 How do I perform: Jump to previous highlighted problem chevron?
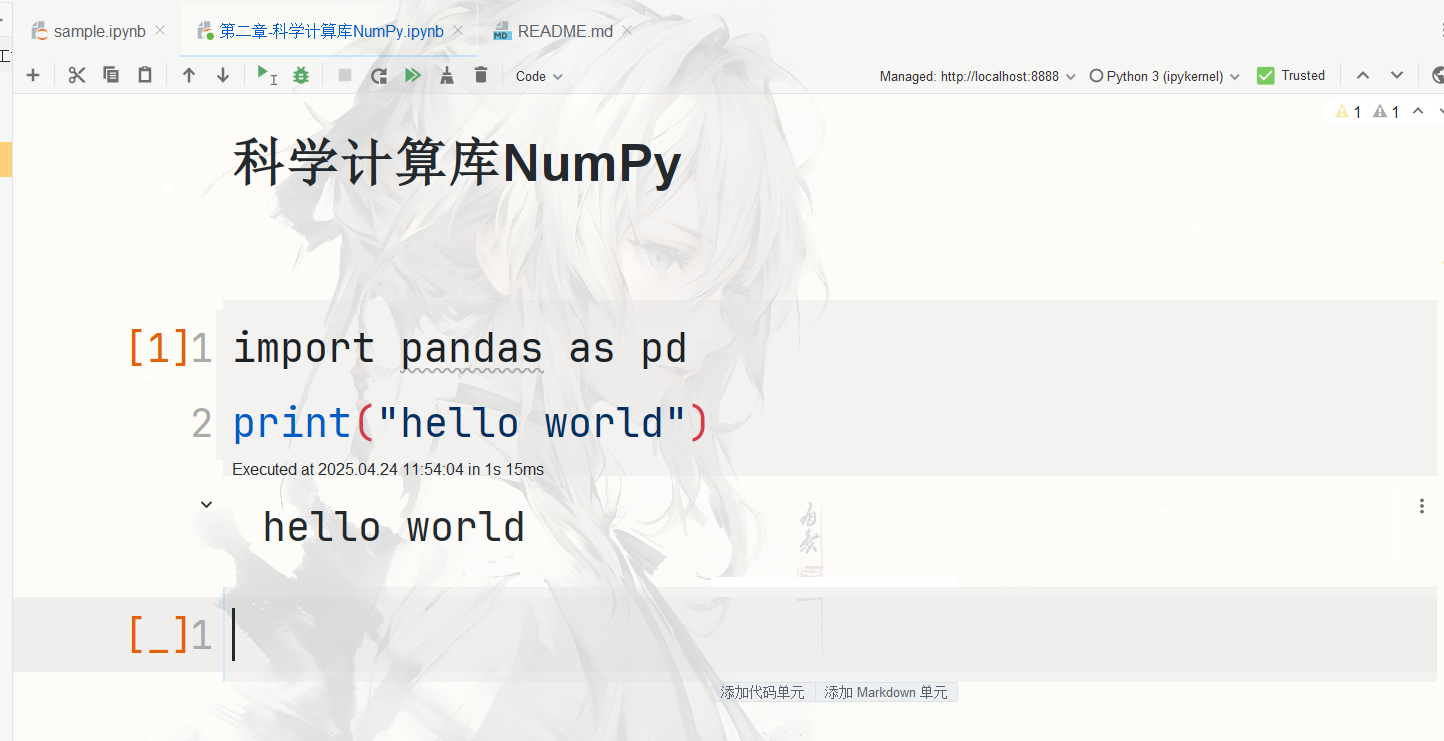(1417, 111)
